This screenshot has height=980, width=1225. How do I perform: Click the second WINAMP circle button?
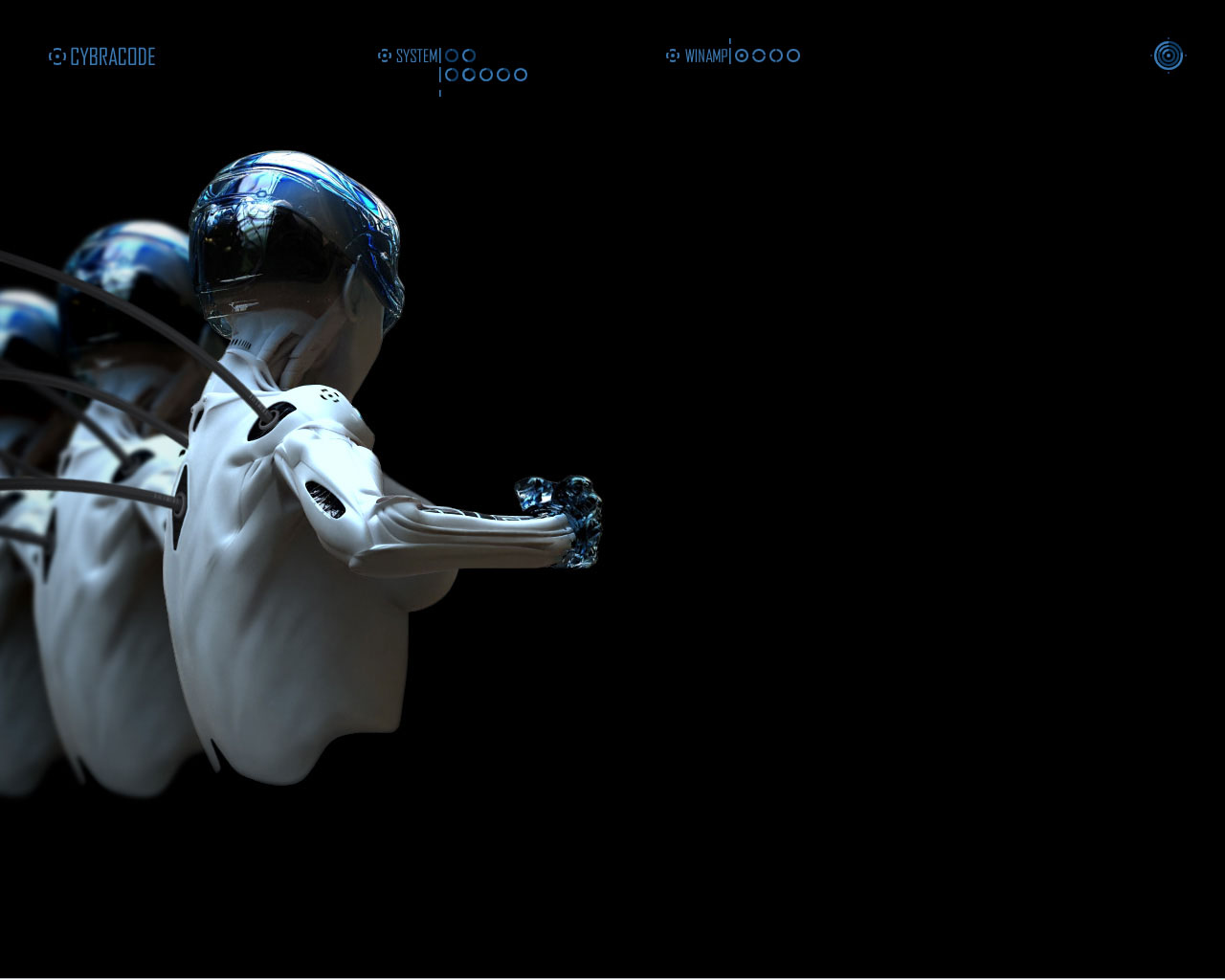click(759, 56)
